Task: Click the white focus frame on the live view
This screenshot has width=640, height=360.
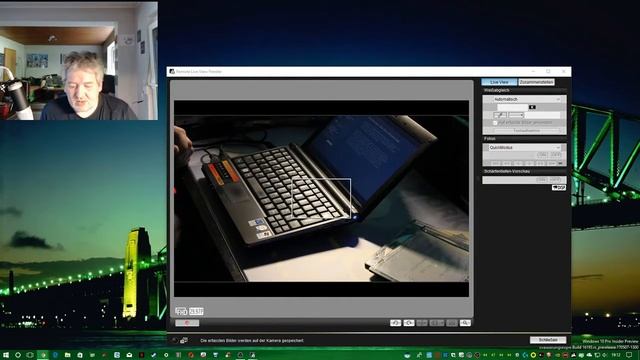Action: point(321,197)
